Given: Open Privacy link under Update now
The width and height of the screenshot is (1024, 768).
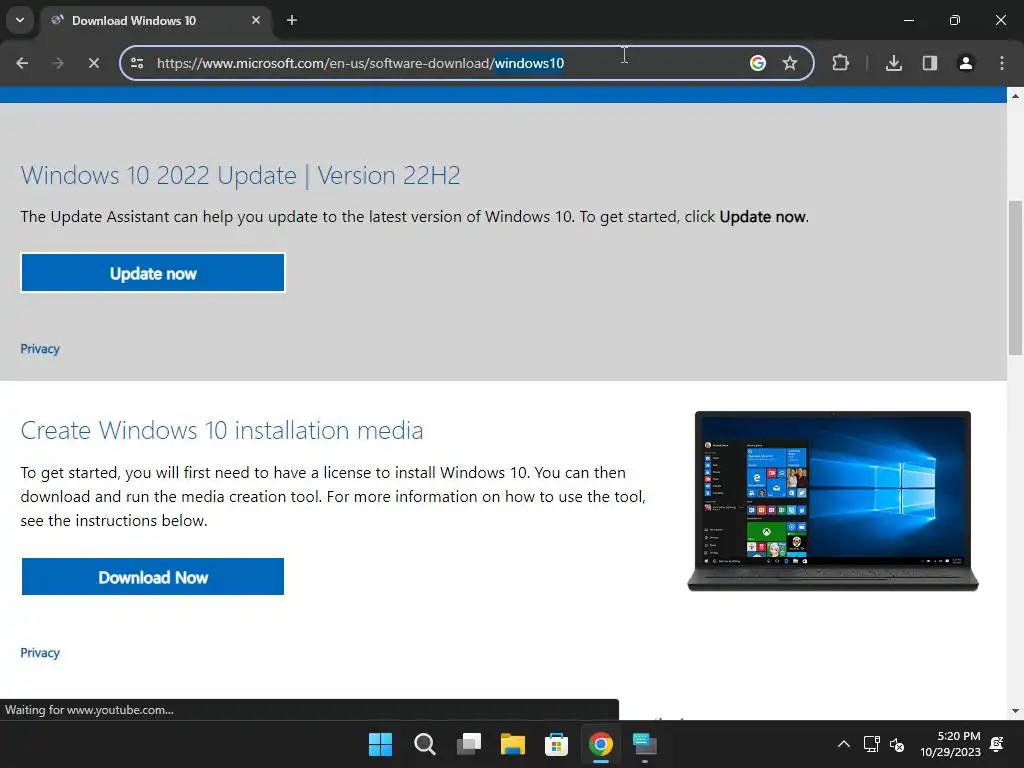Looking at the screenshot, I should (x=40, y=349).
